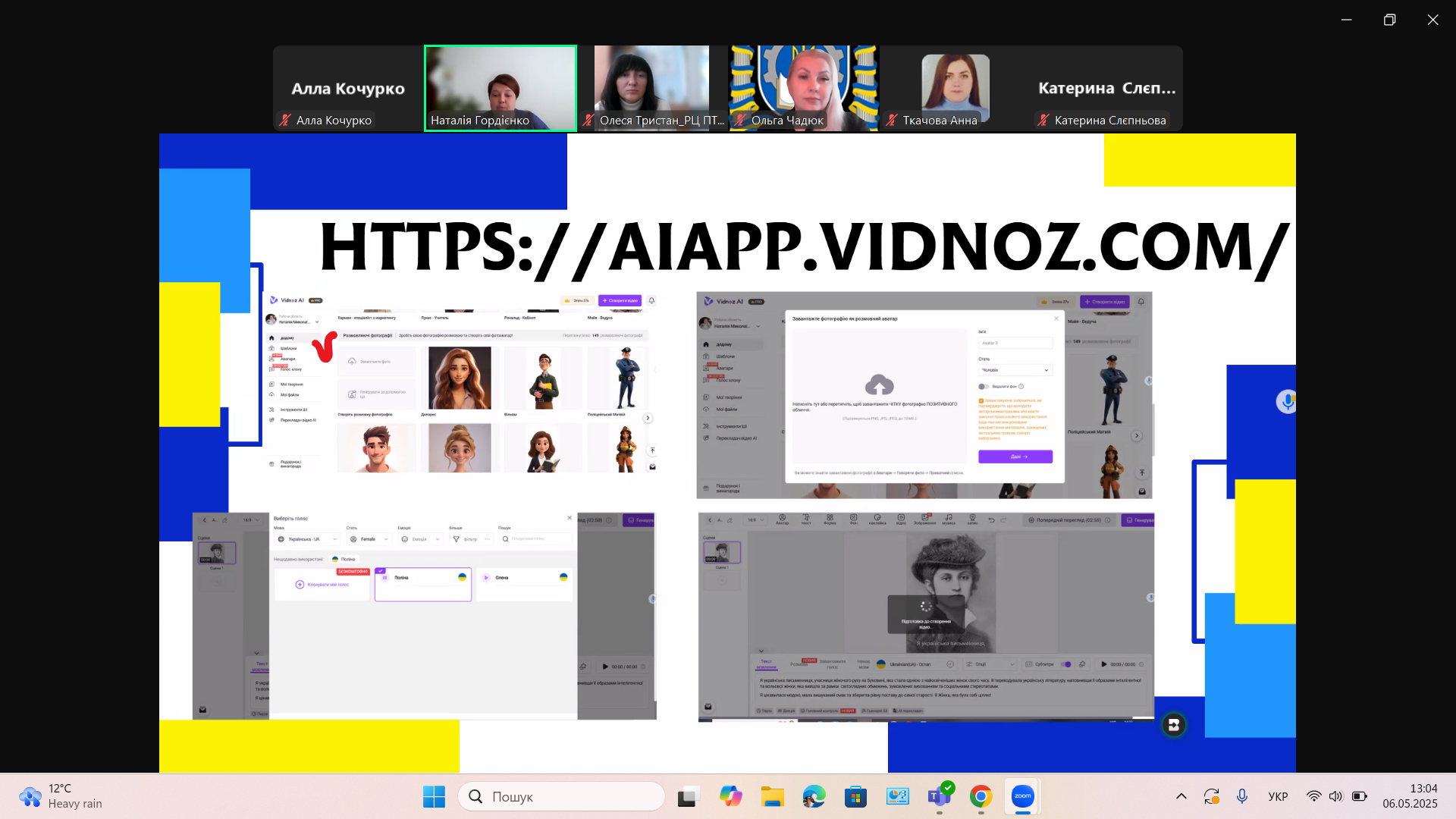The image size is (1456, 819).
Task: Click the Zoom icon in the taskbar
Action: [x=1022, y=796]
